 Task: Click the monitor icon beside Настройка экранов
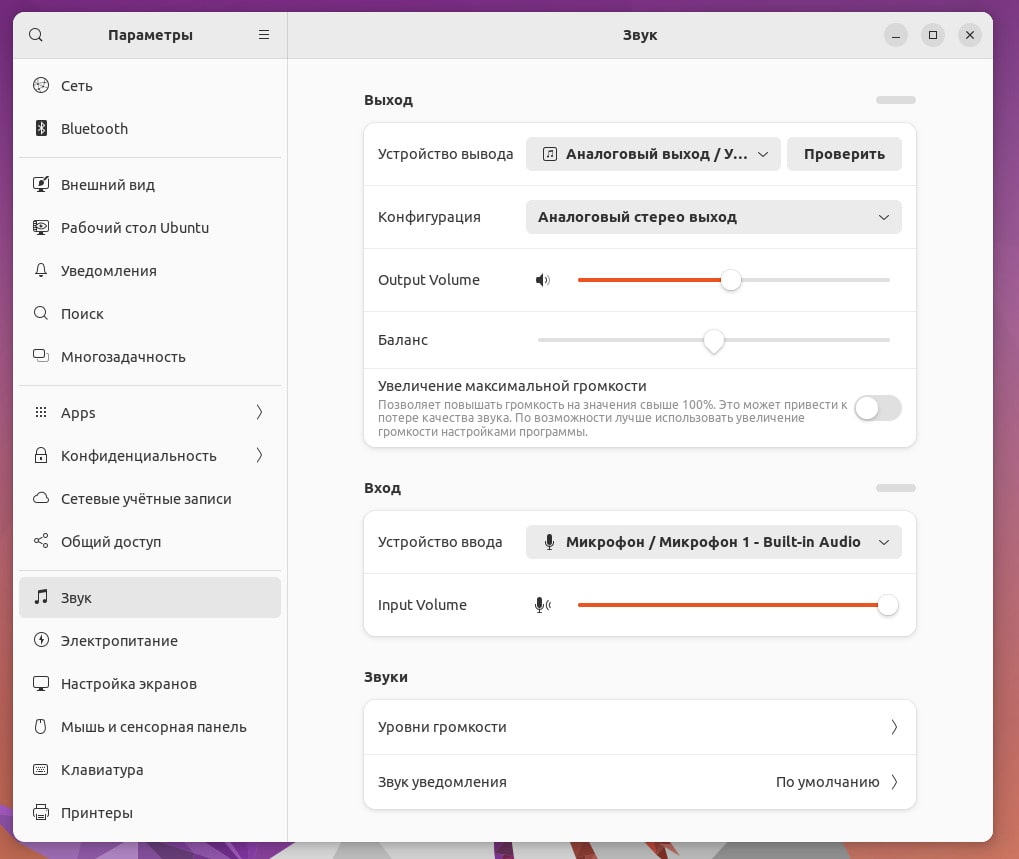click(41, 684)
